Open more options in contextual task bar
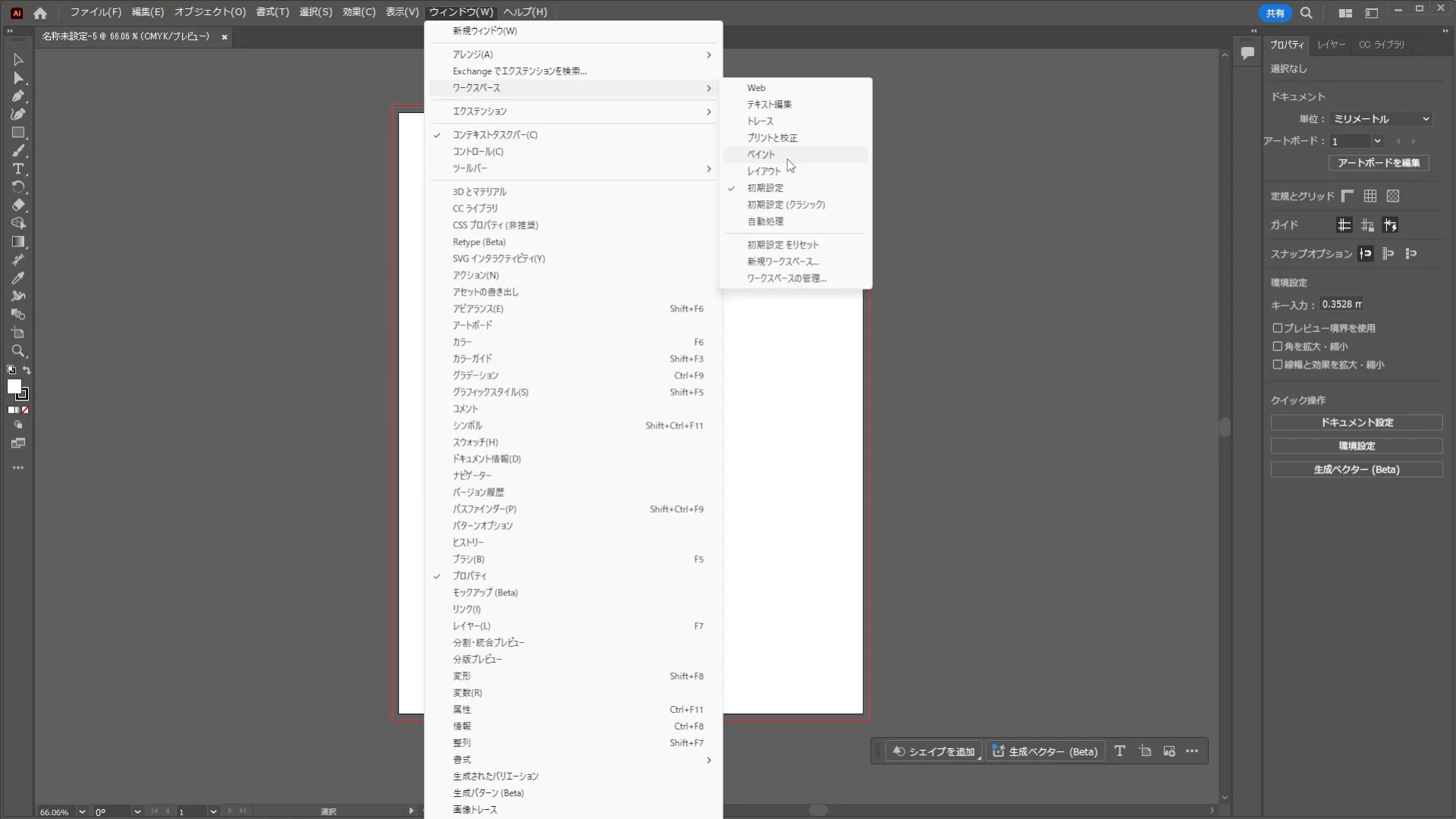This screenshot has width=1456, height=819. [x=1192, y=752]
